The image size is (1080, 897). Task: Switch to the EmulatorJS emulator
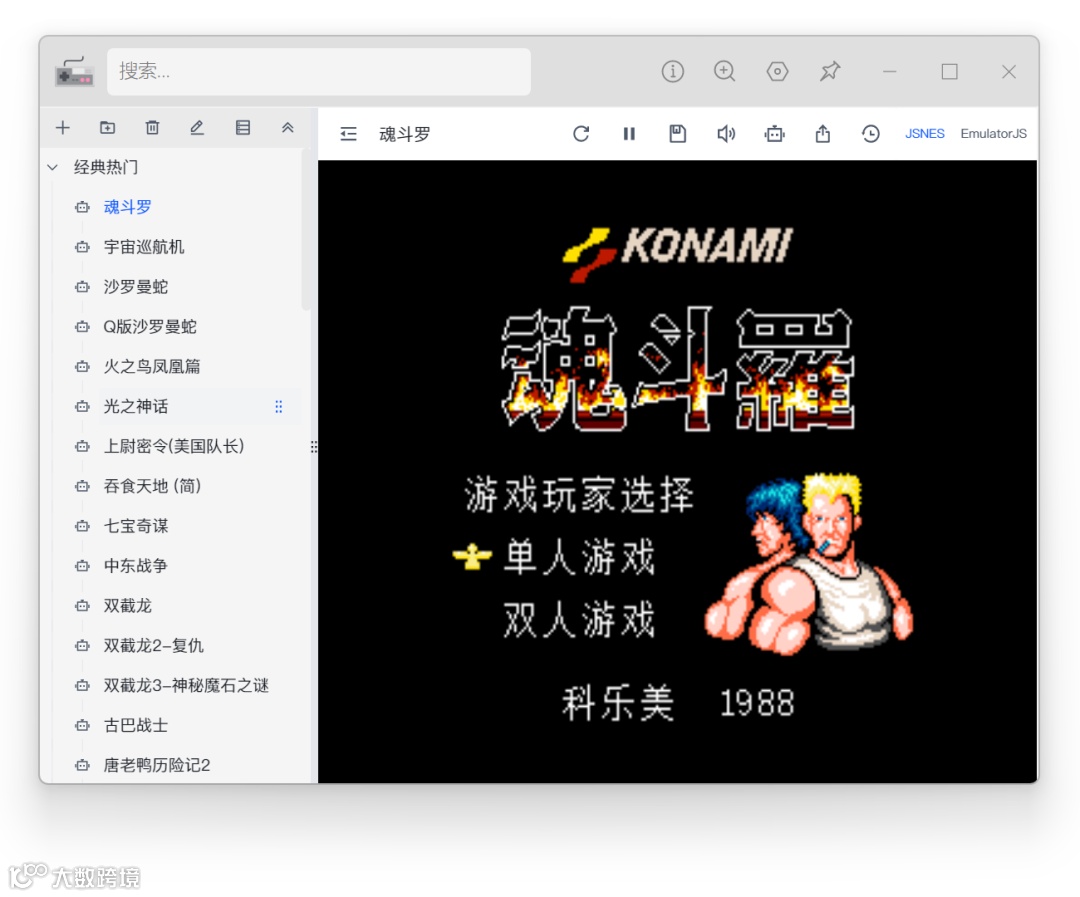[993, 134]
